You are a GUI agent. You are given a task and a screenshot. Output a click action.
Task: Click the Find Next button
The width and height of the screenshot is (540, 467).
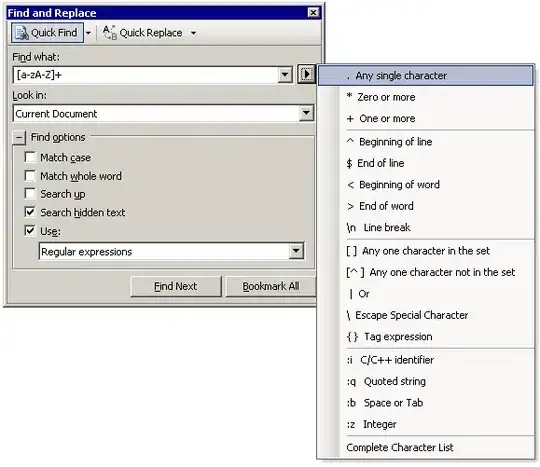coord(176,286)
